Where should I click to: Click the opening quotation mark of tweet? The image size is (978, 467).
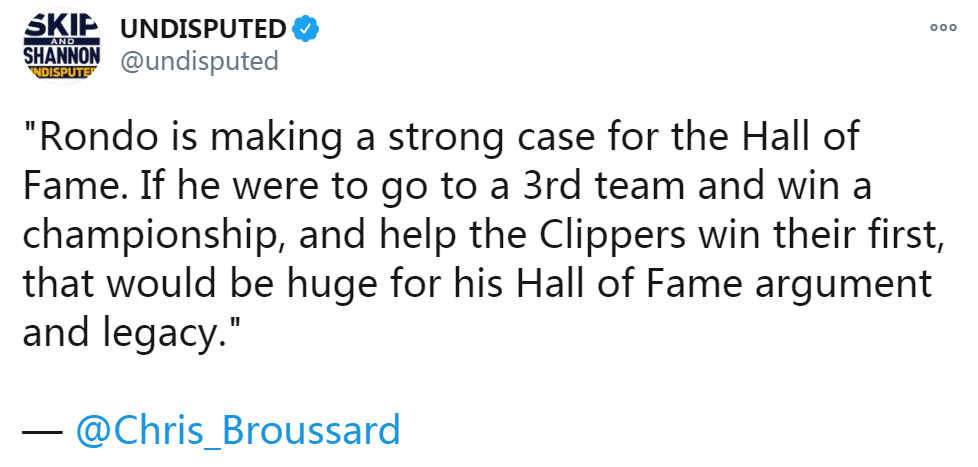pyautogui.click(x=29, y=130)
